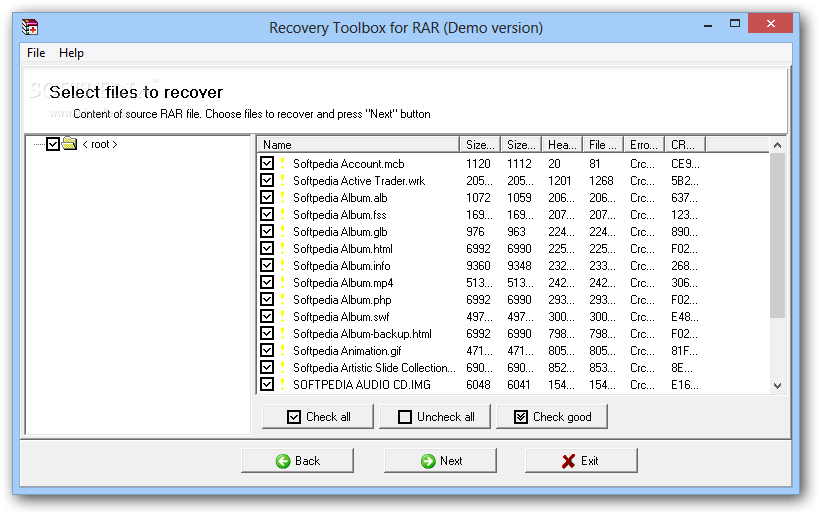Uncheck Softpedia Account.mcb checkbox
The height and width of the screenshot is (515, 820).
coord(267,164)
